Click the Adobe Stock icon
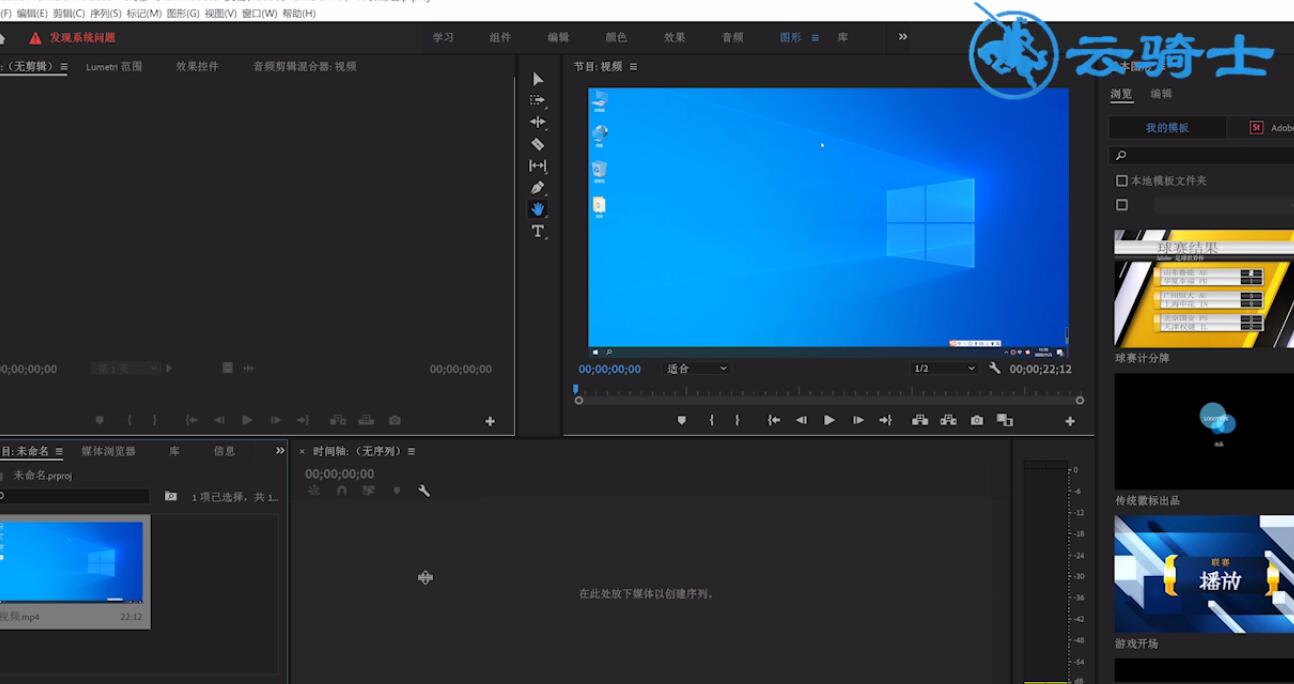1294x684 pixels. click(1257, 128)
